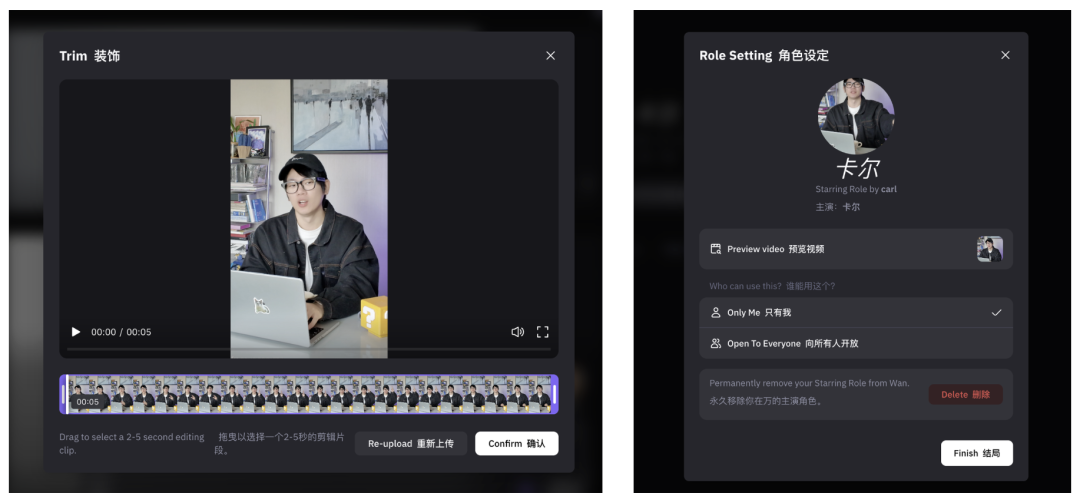Enter fullscreen mode for the video
The width and height of the screenshot is (1080, 503).
click(x=543, y=332)
